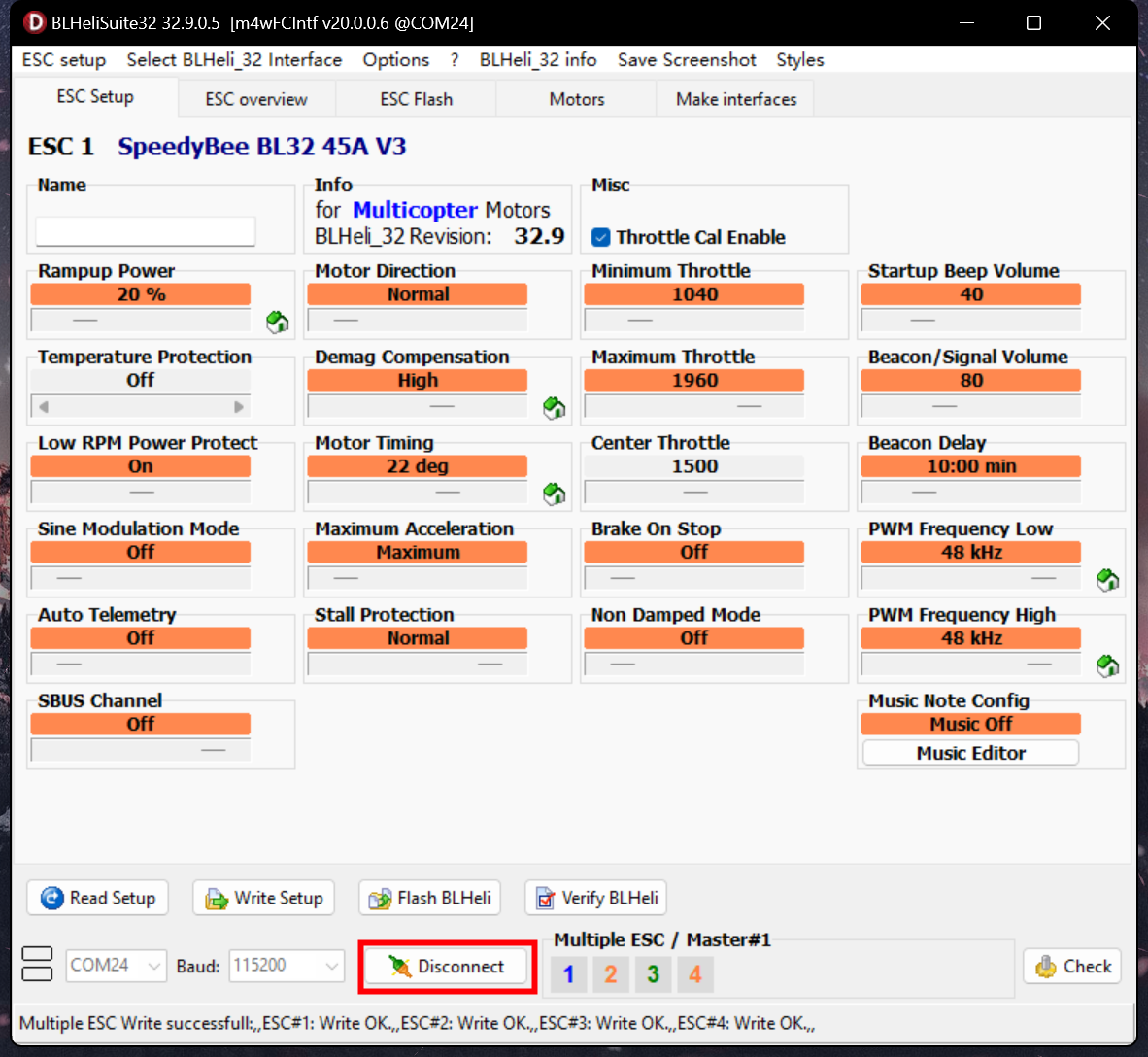This screenshot has height=1057, width=1148.
Task: Click the BLHeliSuite32 app icon in title bar
Action: pos(34,22)
